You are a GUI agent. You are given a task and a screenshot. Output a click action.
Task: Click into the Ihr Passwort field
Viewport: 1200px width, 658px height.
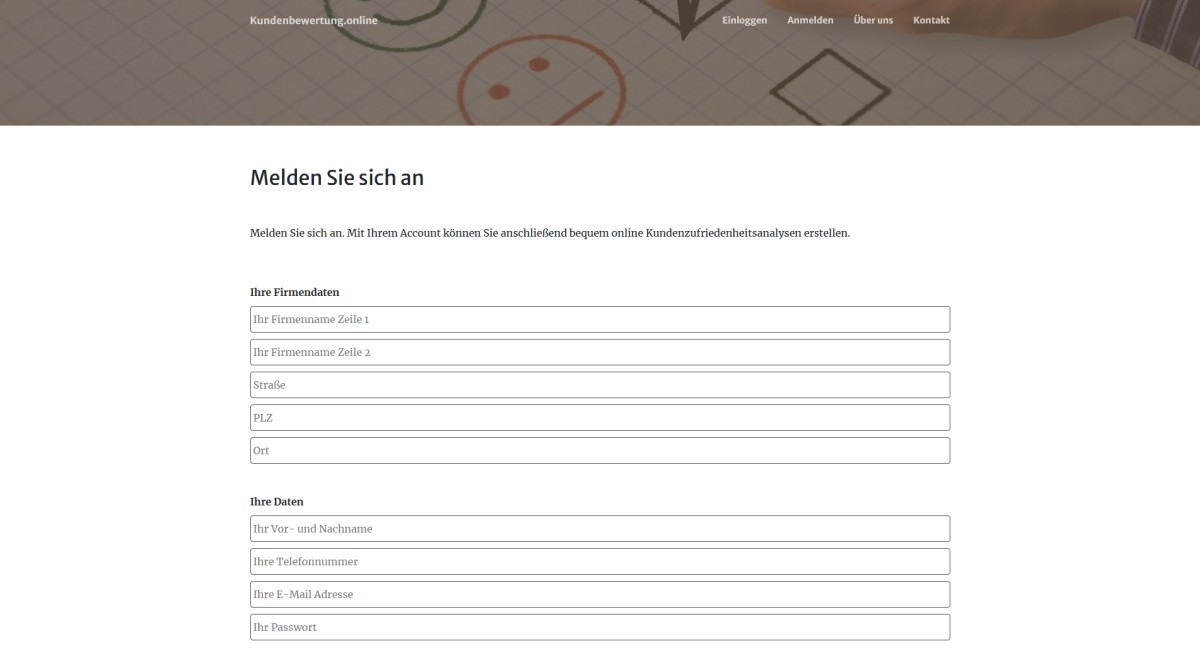tap(600, 627)
